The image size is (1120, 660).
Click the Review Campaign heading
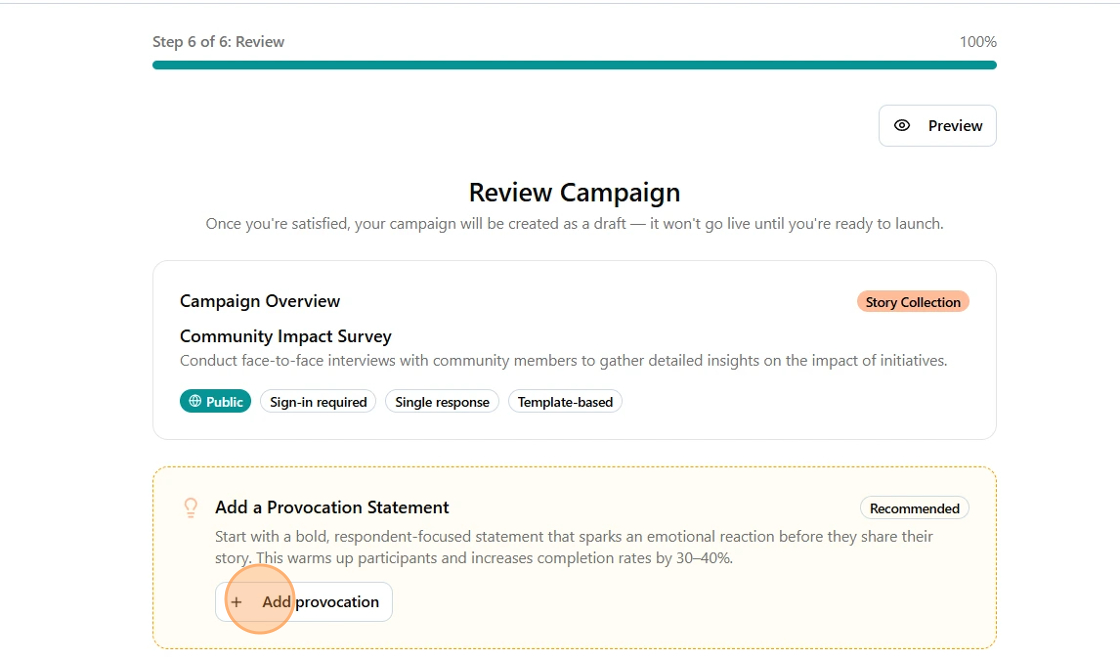[x=574, y=192]
